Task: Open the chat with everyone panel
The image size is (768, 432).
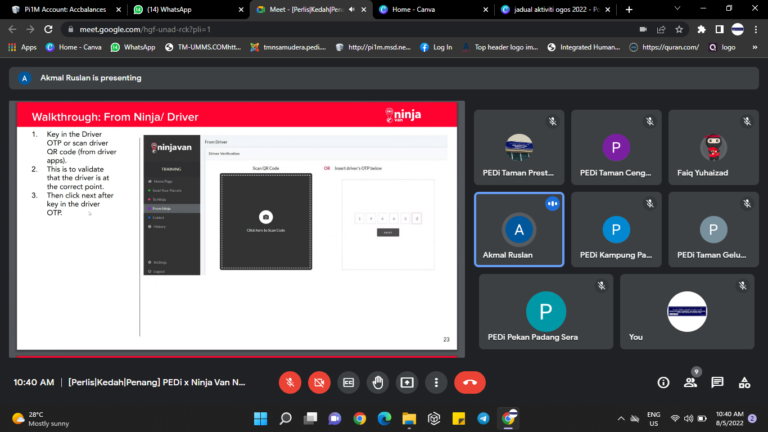Action: [x=717, y=383]
